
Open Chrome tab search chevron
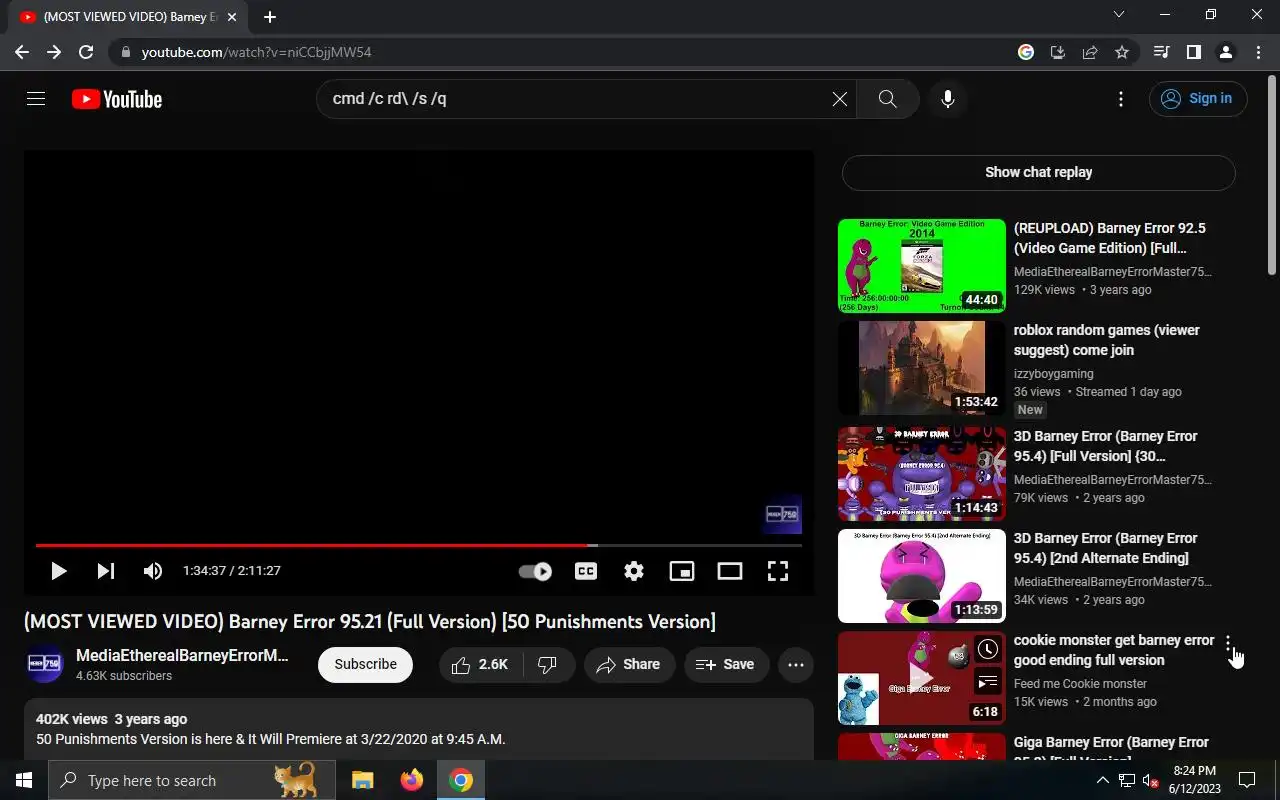click(1119, 15)
